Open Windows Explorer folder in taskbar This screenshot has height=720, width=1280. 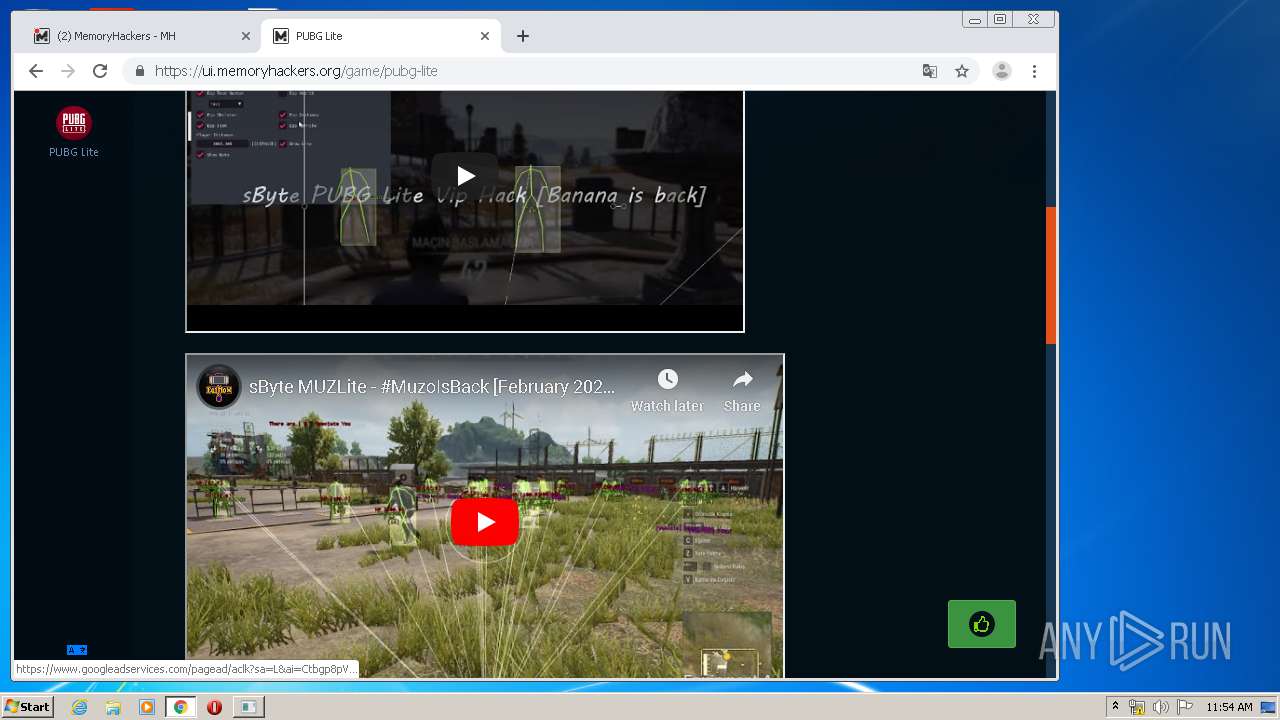113,707
